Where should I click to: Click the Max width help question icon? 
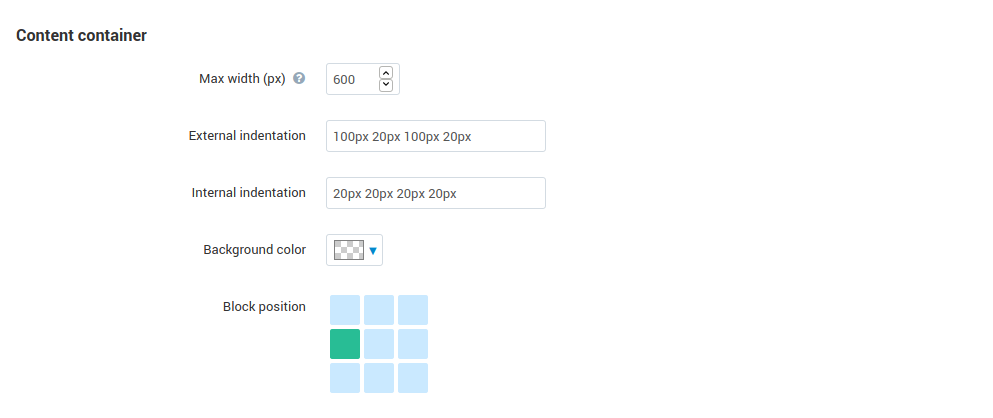point(300,79)
